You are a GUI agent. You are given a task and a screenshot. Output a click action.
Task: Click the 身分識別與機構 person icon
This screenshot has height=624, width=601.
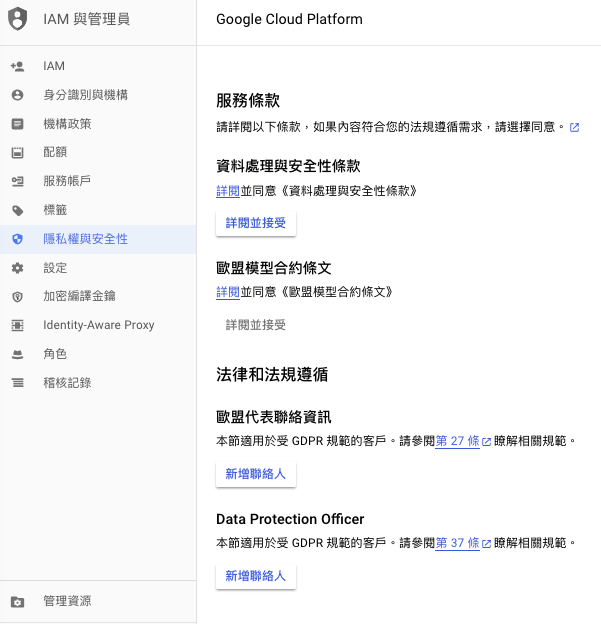18,95
